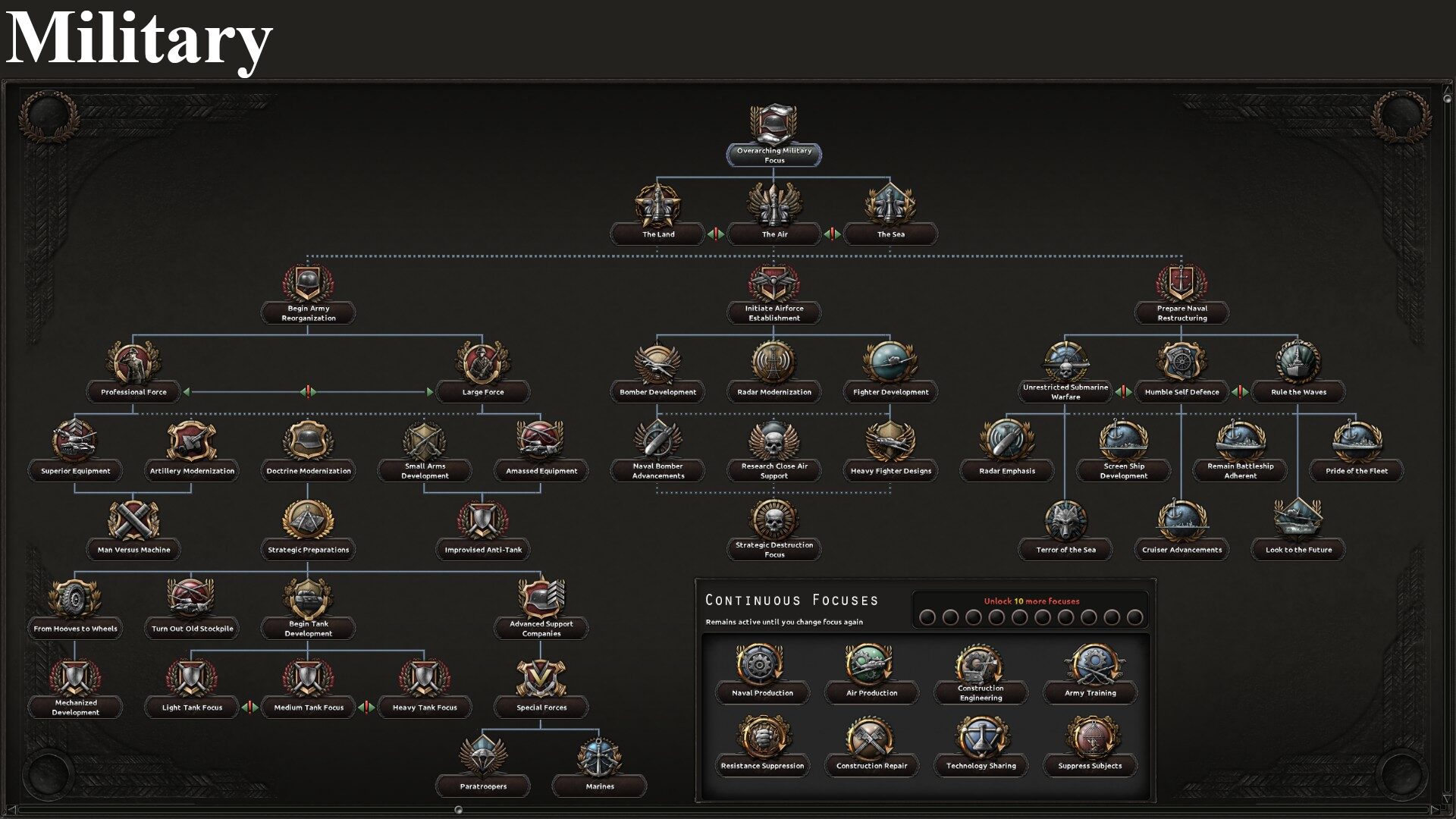The width and height of the screenshot is (1456, 819).
Task: Pick Fighter Development focus icon
Action: (890, 362)
